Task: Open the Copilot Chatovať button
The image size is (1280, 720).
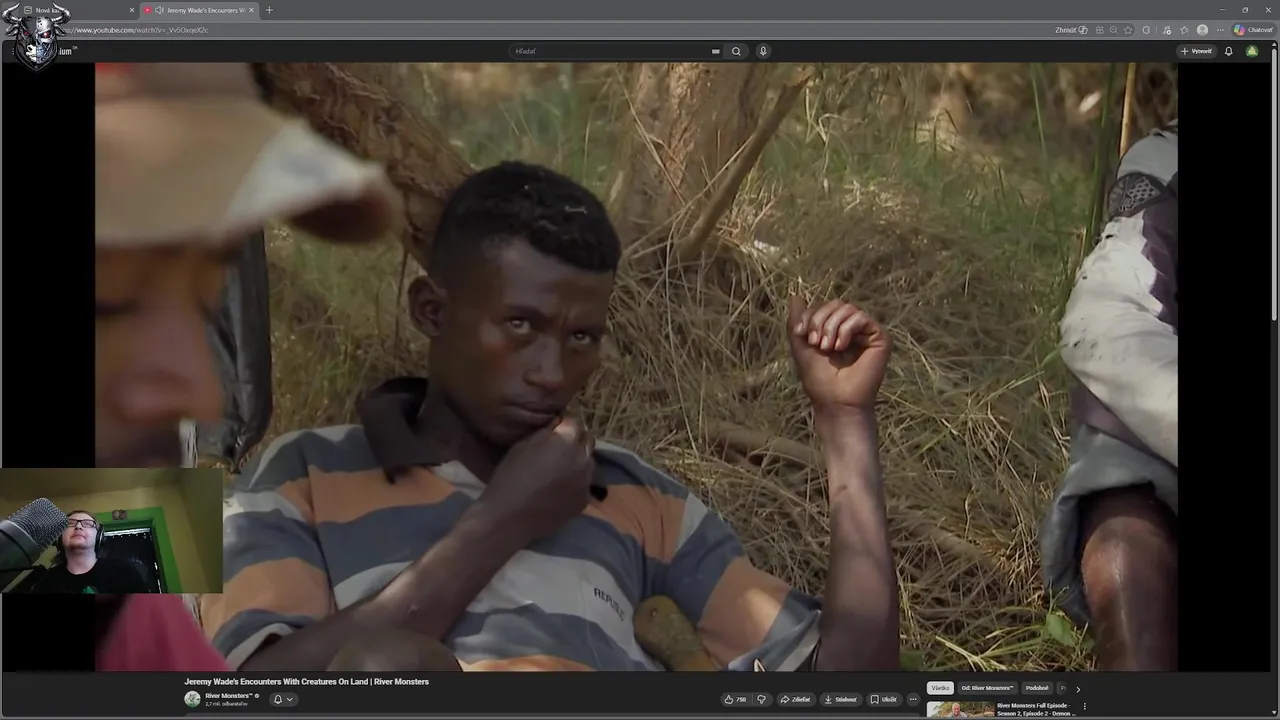Action: point(1253,30)
